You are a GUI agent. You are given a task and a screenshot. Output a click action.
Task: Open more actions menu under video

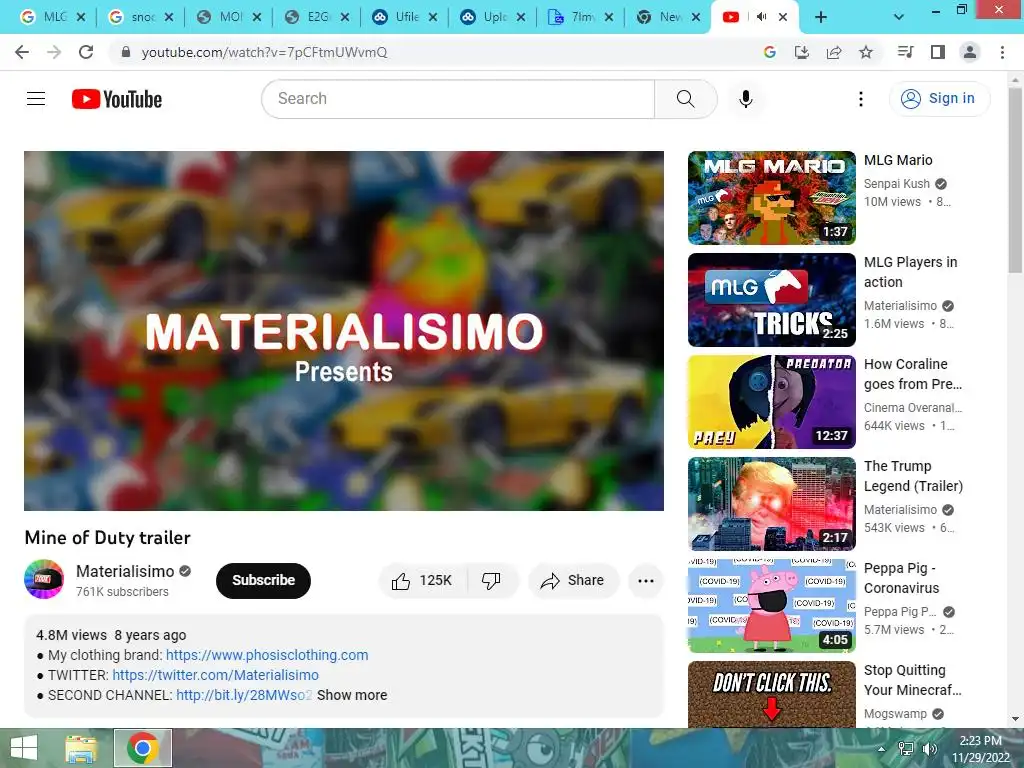click(645, 581)
